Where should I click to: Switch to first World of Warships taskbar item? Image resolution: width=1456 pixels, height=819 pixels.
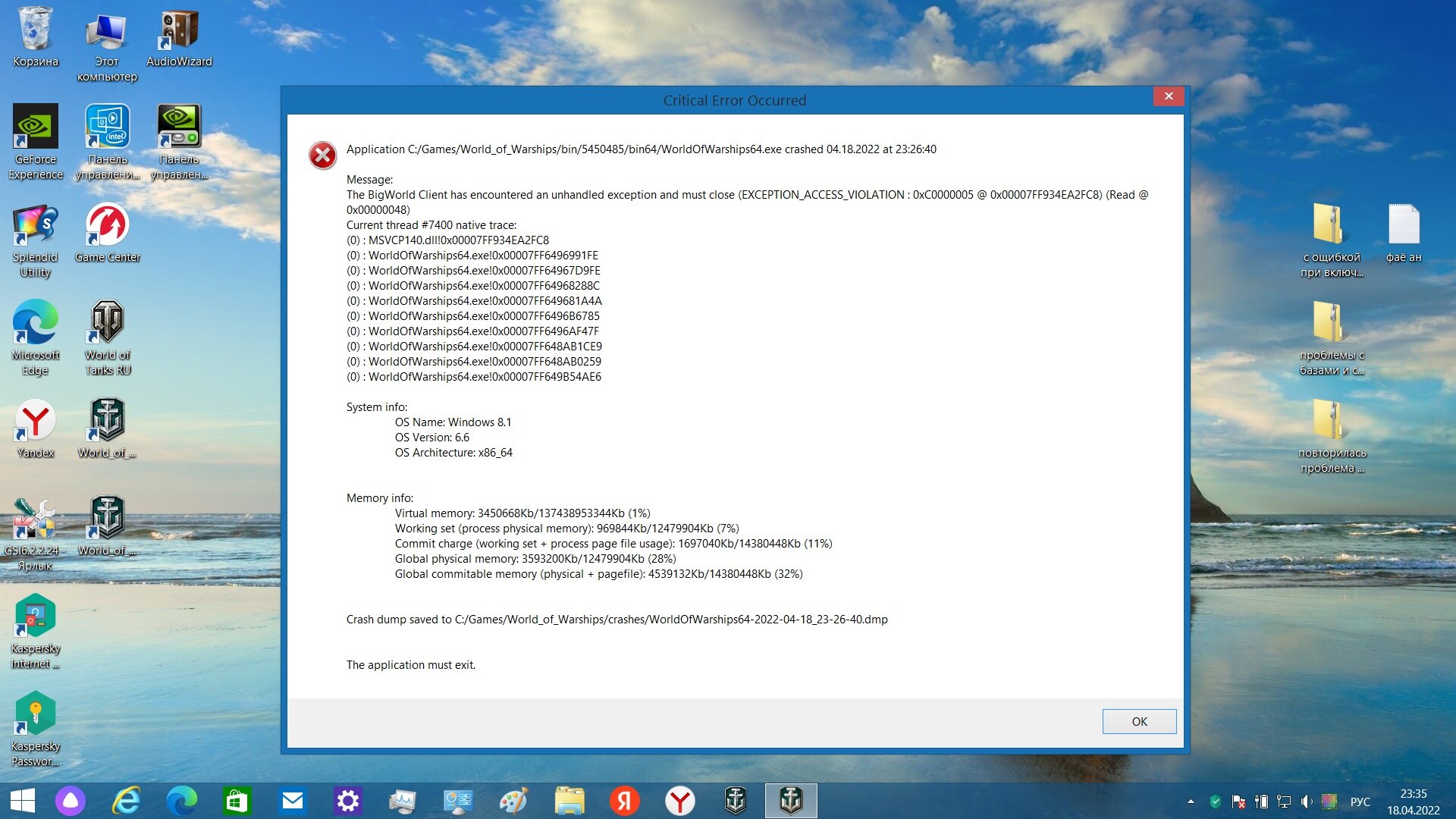click(736, 801)
